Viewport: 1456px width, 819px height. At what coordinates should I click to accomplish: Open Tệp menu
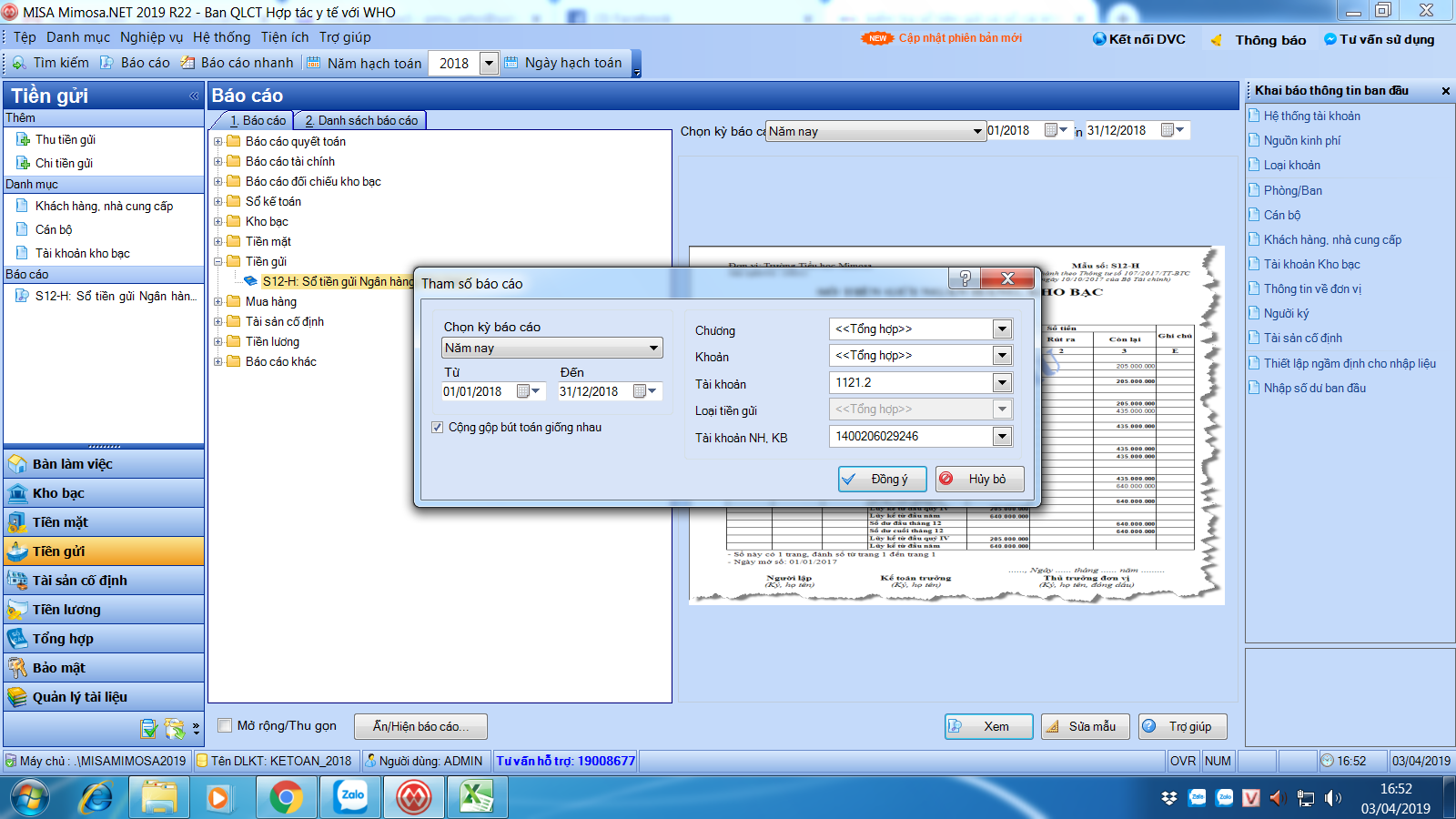coord(25,37)
